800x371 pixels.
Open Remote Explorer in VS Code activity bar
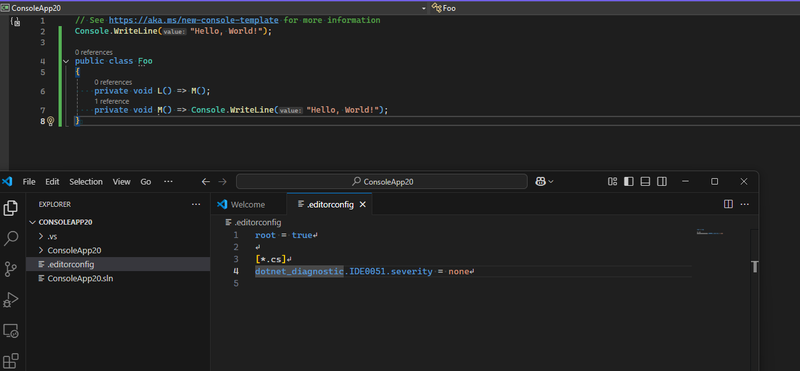click(x=11, y=331)
